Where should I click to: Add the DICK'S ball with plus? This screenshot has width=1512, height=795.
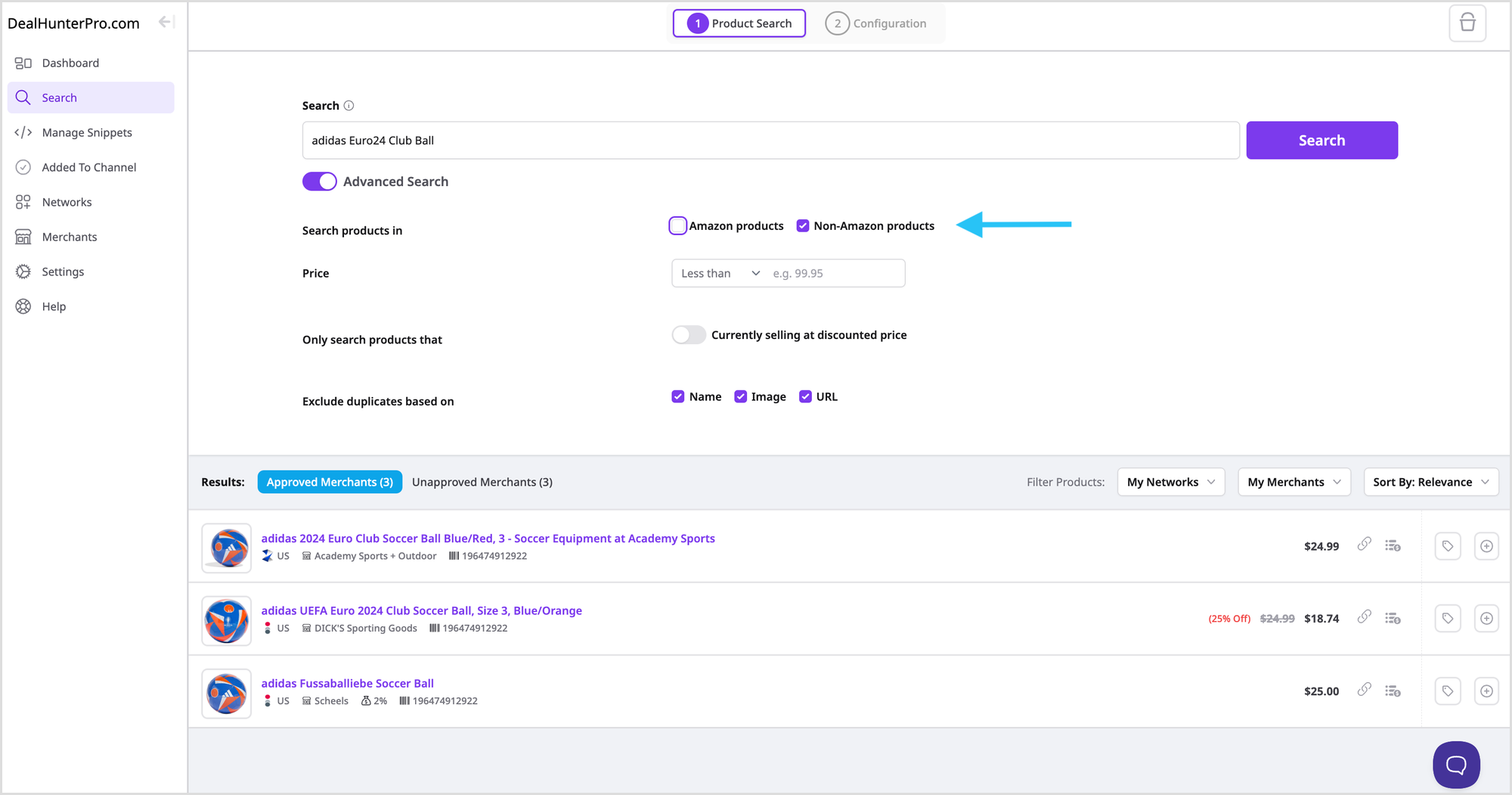(1486, 619)
